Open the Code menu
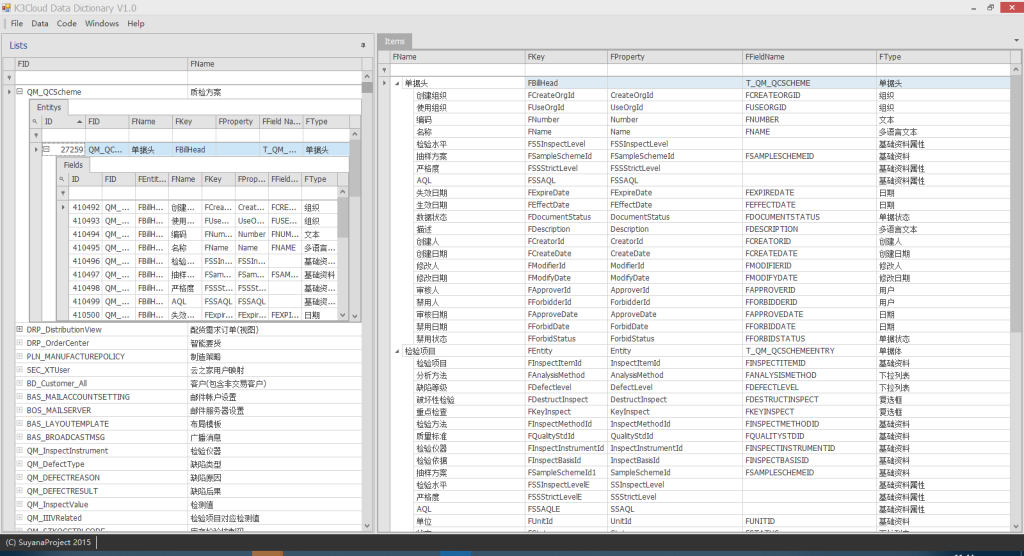 click(66, 23)
